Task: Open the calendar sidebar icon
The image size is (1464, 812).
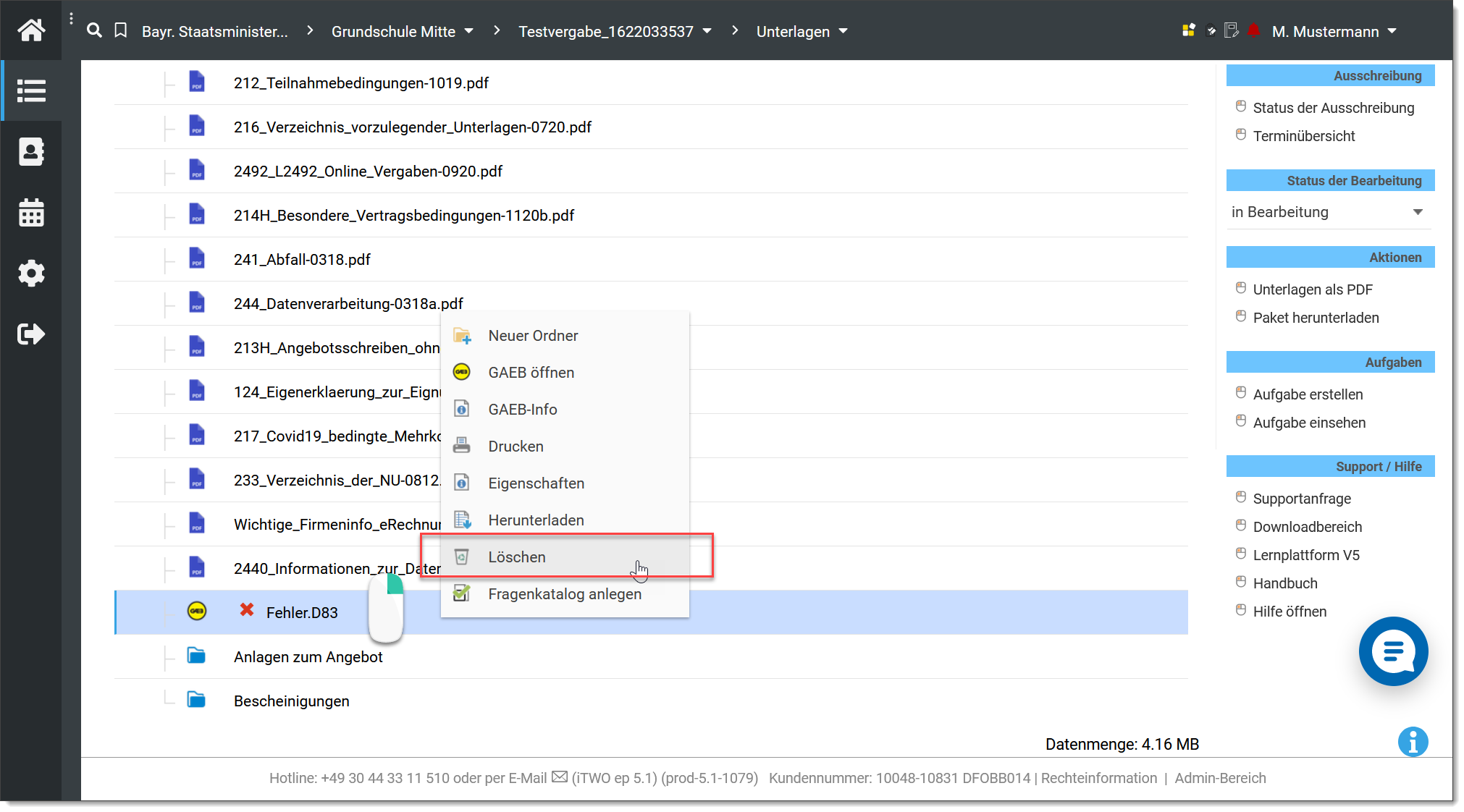Action: [x=31, y=213]
